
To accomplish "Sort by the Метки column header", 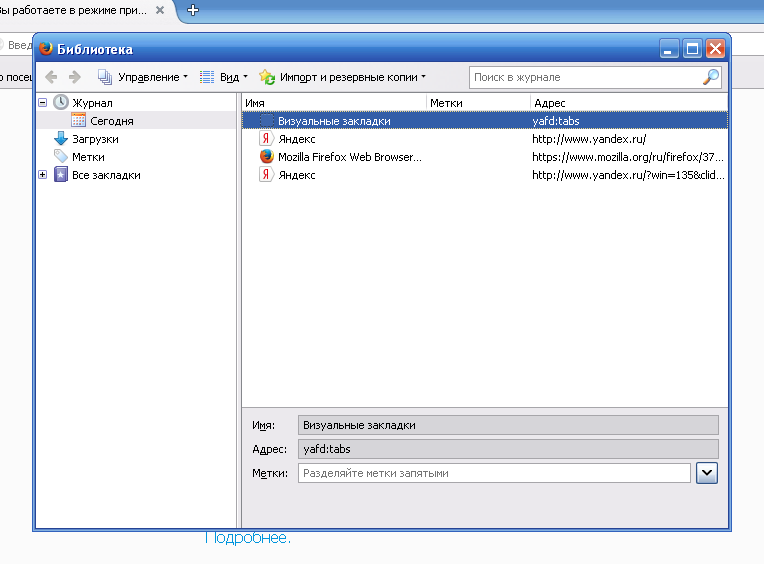I will point(478,103).
